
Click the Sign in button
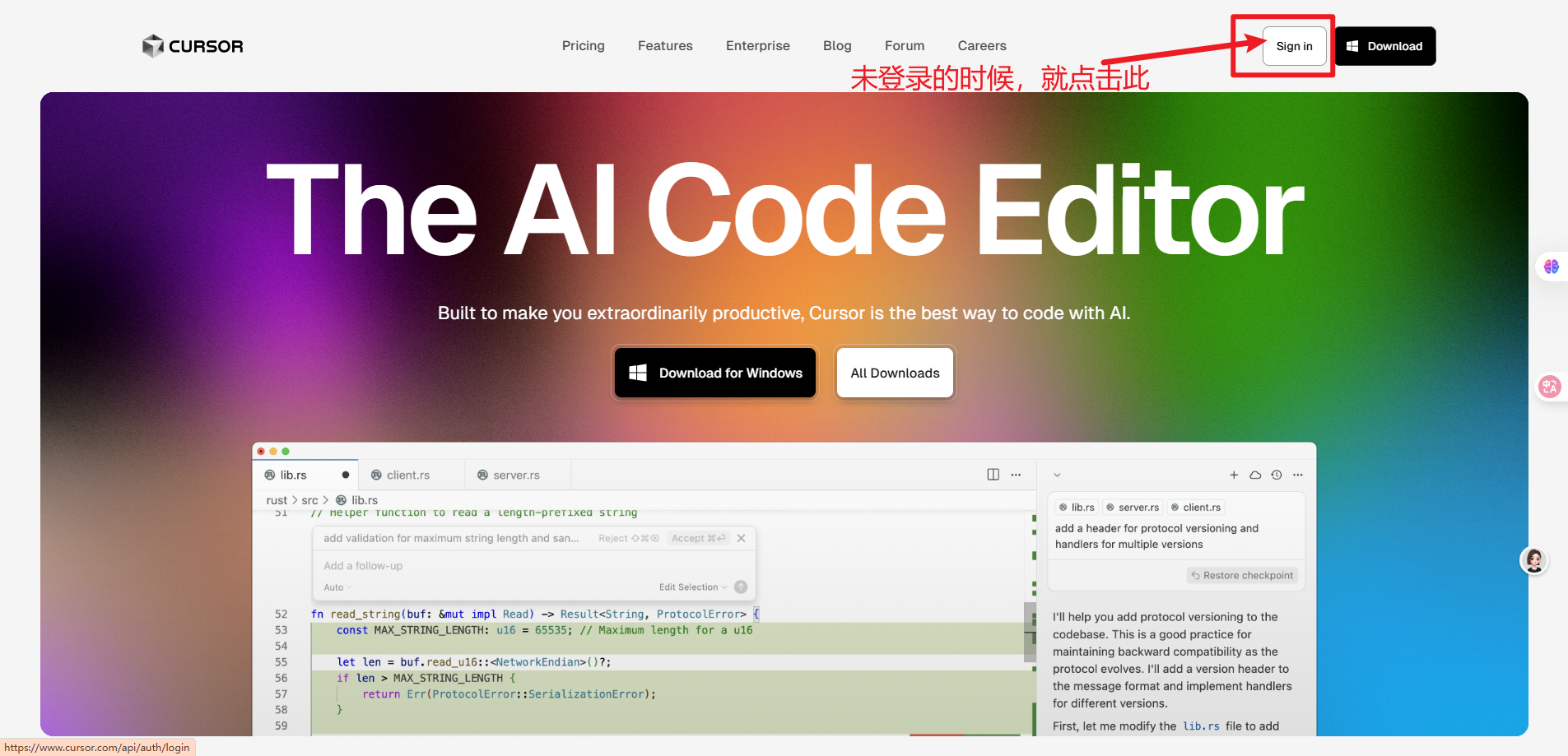coord(1295,46)
